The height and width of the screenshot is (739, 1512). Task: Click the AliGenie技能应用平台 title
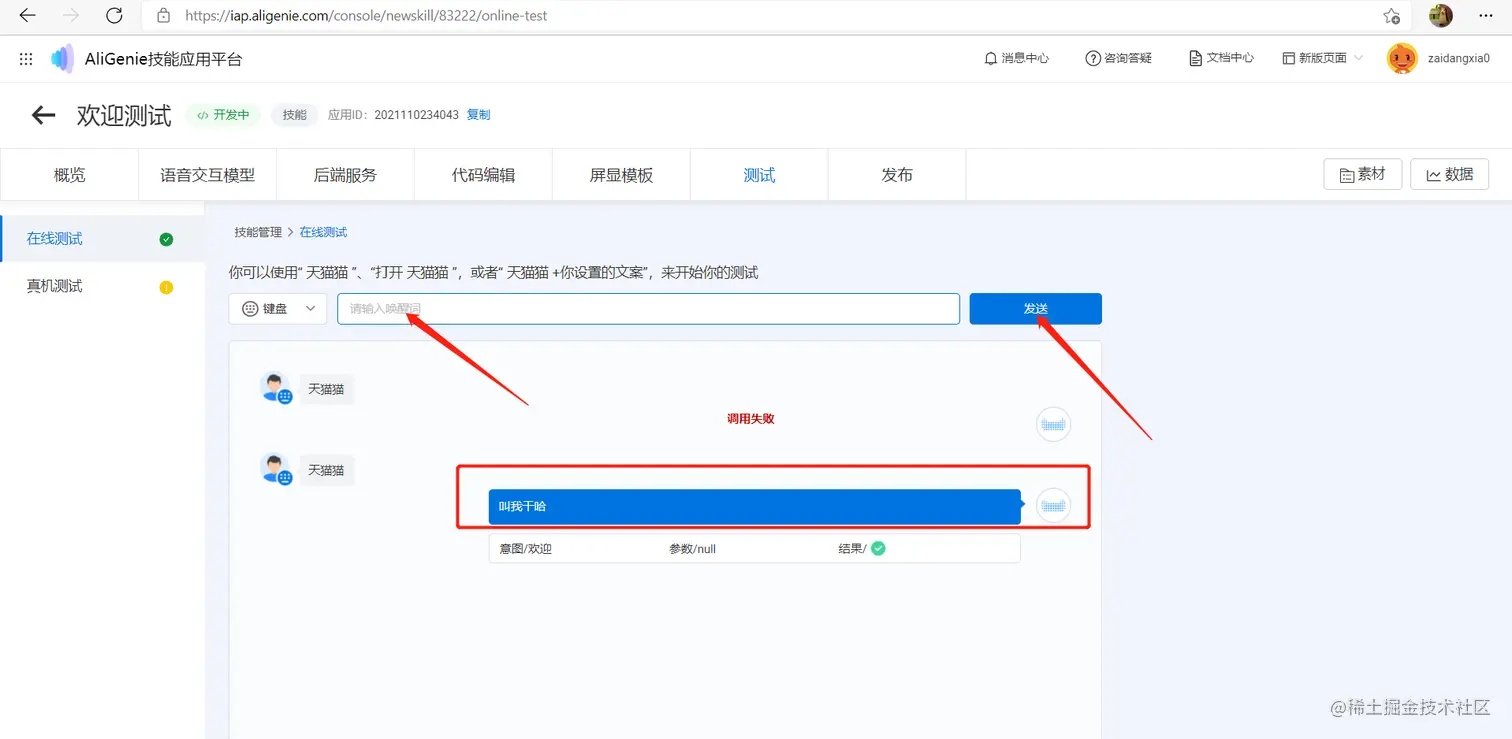pyautogui.click(x=164, y=59)
